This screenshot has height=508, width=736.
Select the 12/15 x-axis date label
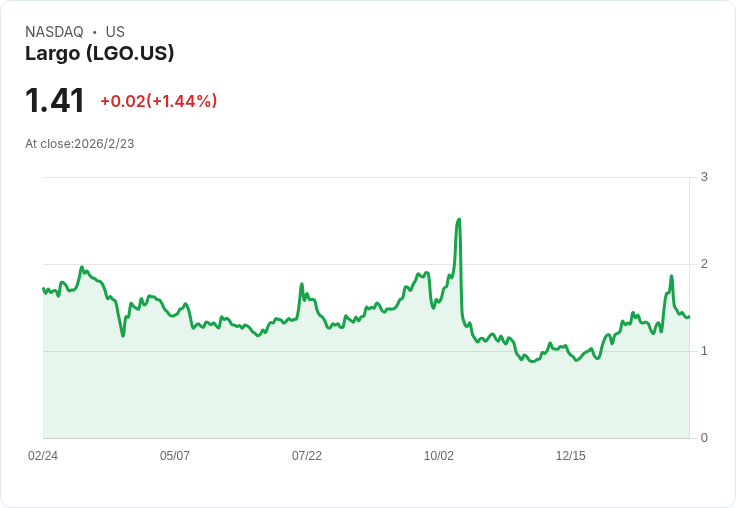[571, 456]
